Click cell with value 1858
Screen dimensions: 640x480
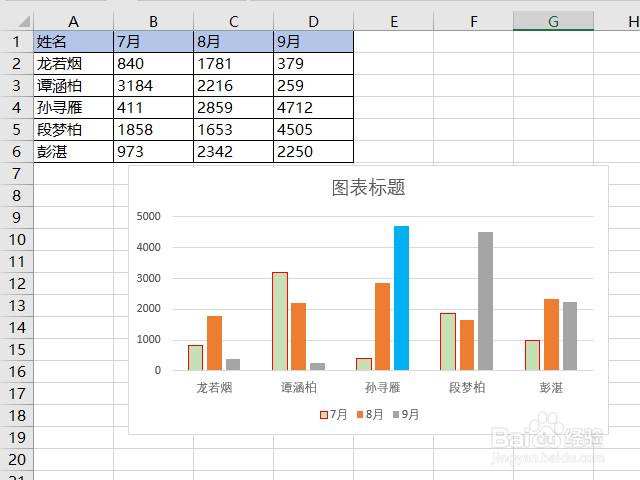(x=153, y=130)
